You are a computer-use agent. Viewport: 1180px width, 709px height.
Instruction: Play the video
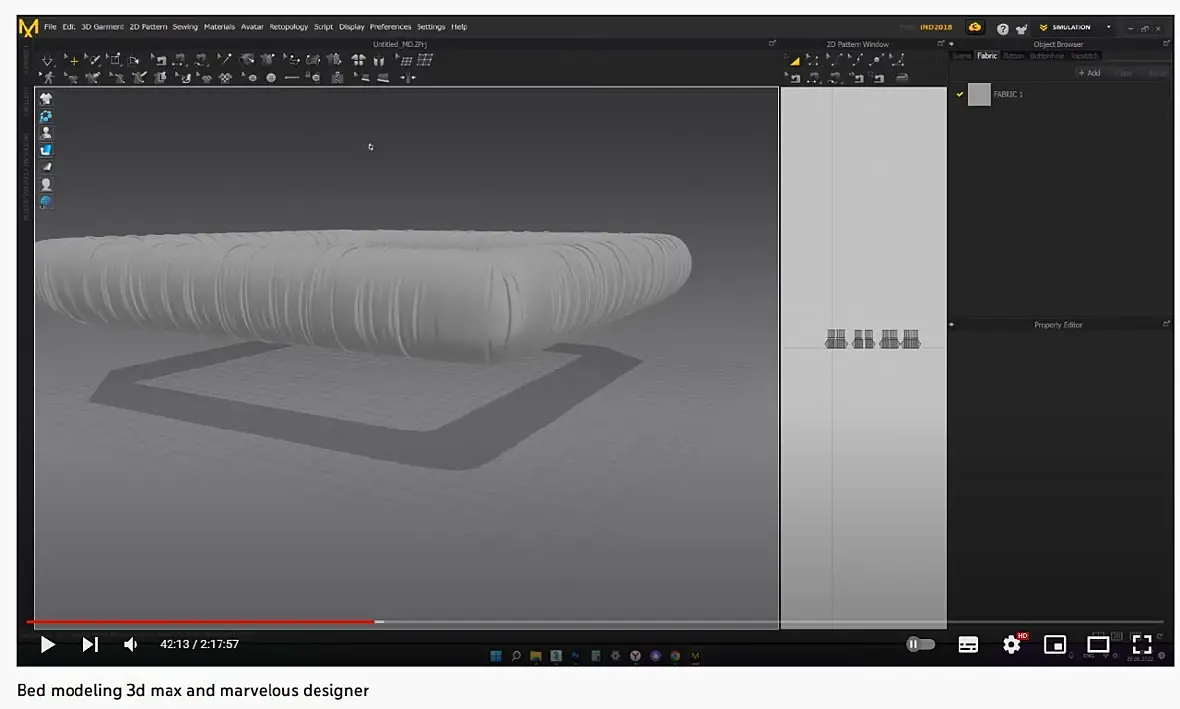tap(47, 644)
